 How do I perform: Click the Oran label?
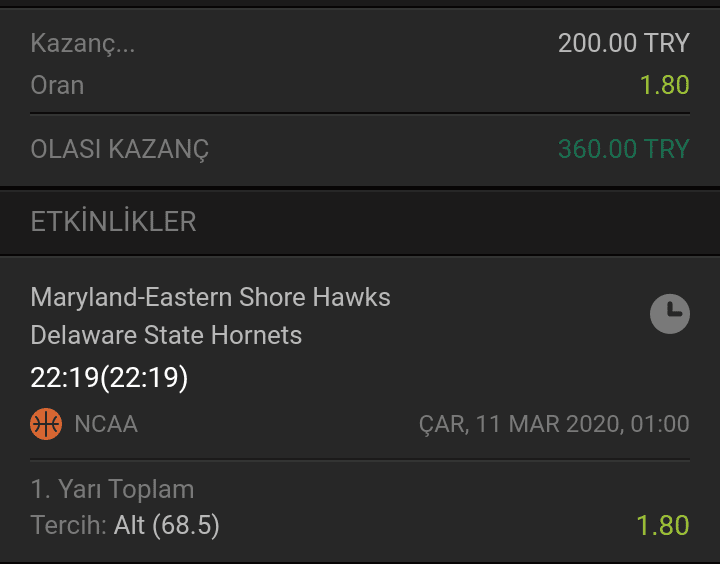pos(57,85)
